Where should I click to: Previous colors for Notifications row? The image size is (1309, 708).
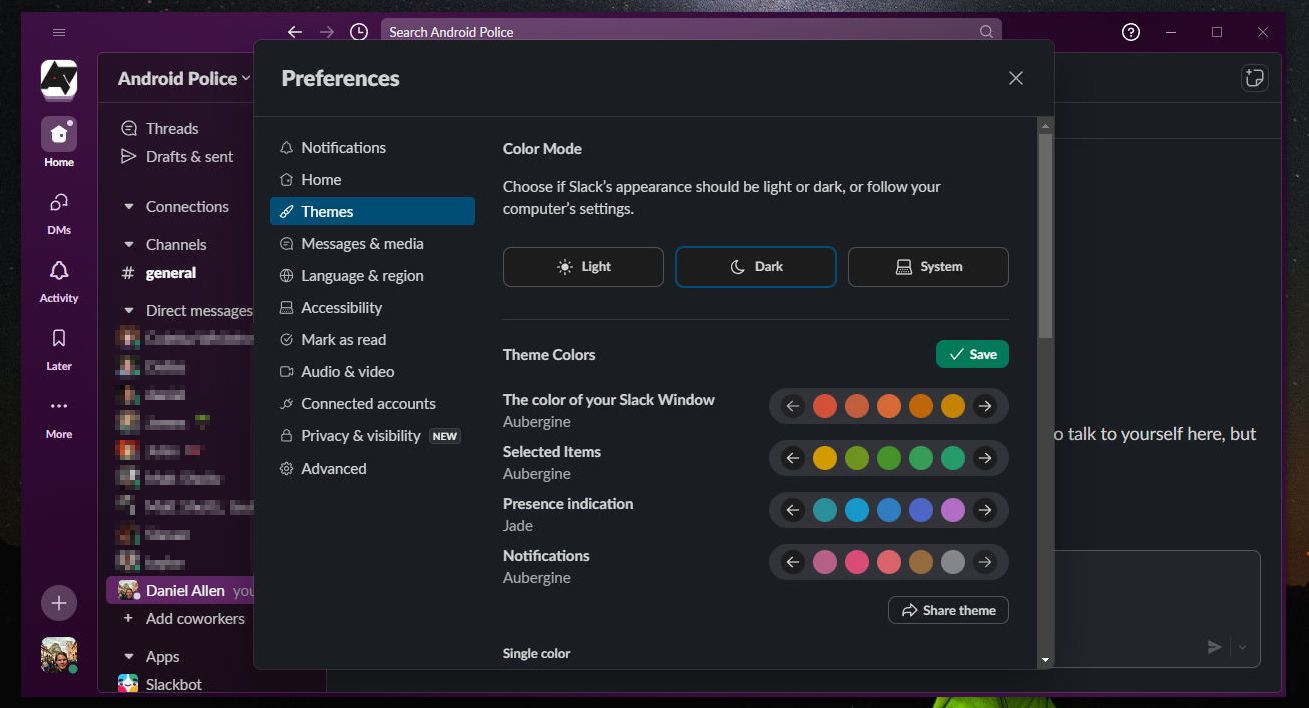(x=793, y=562)
